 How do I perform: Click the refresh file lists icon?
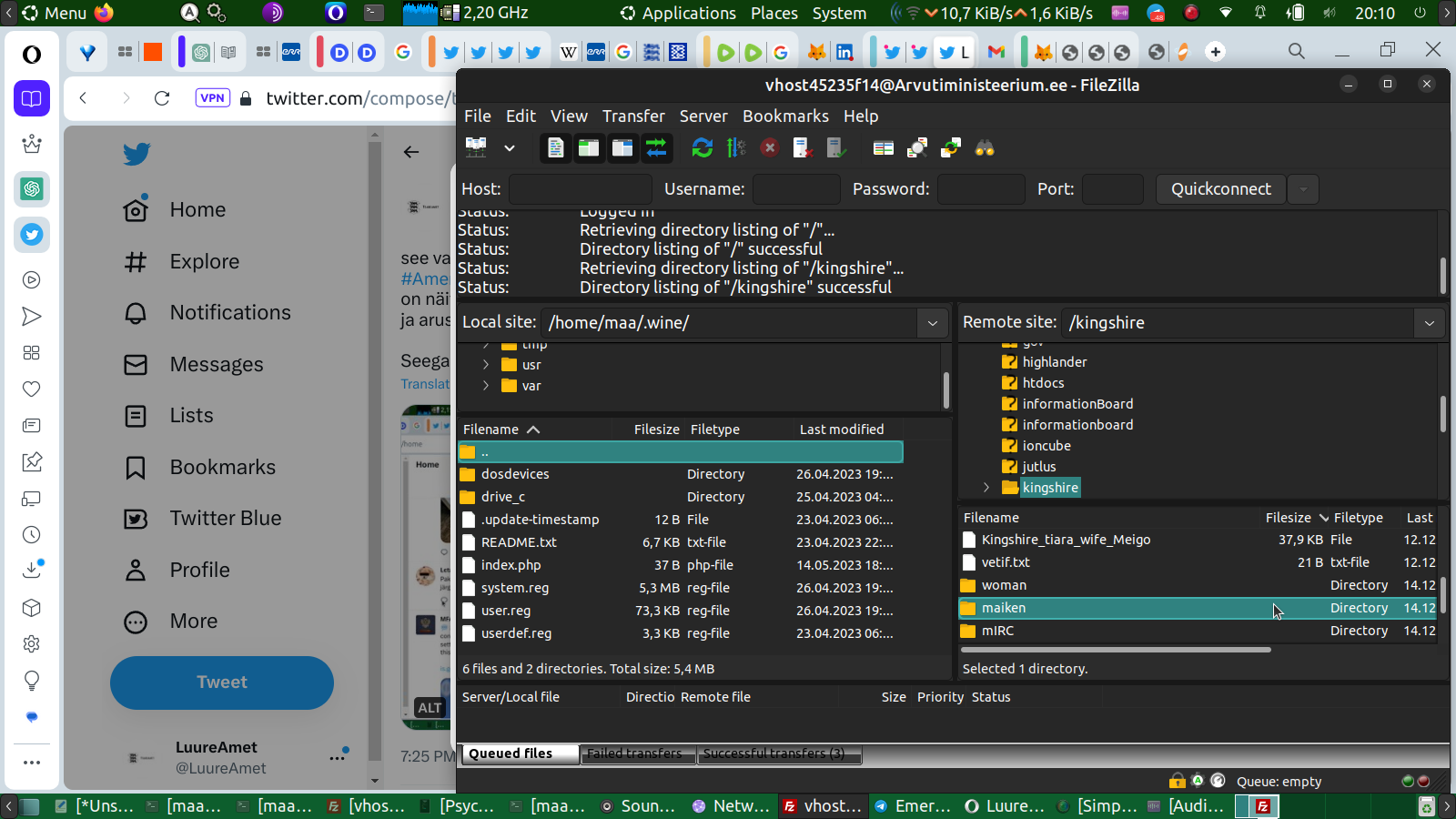click(702, 147)
